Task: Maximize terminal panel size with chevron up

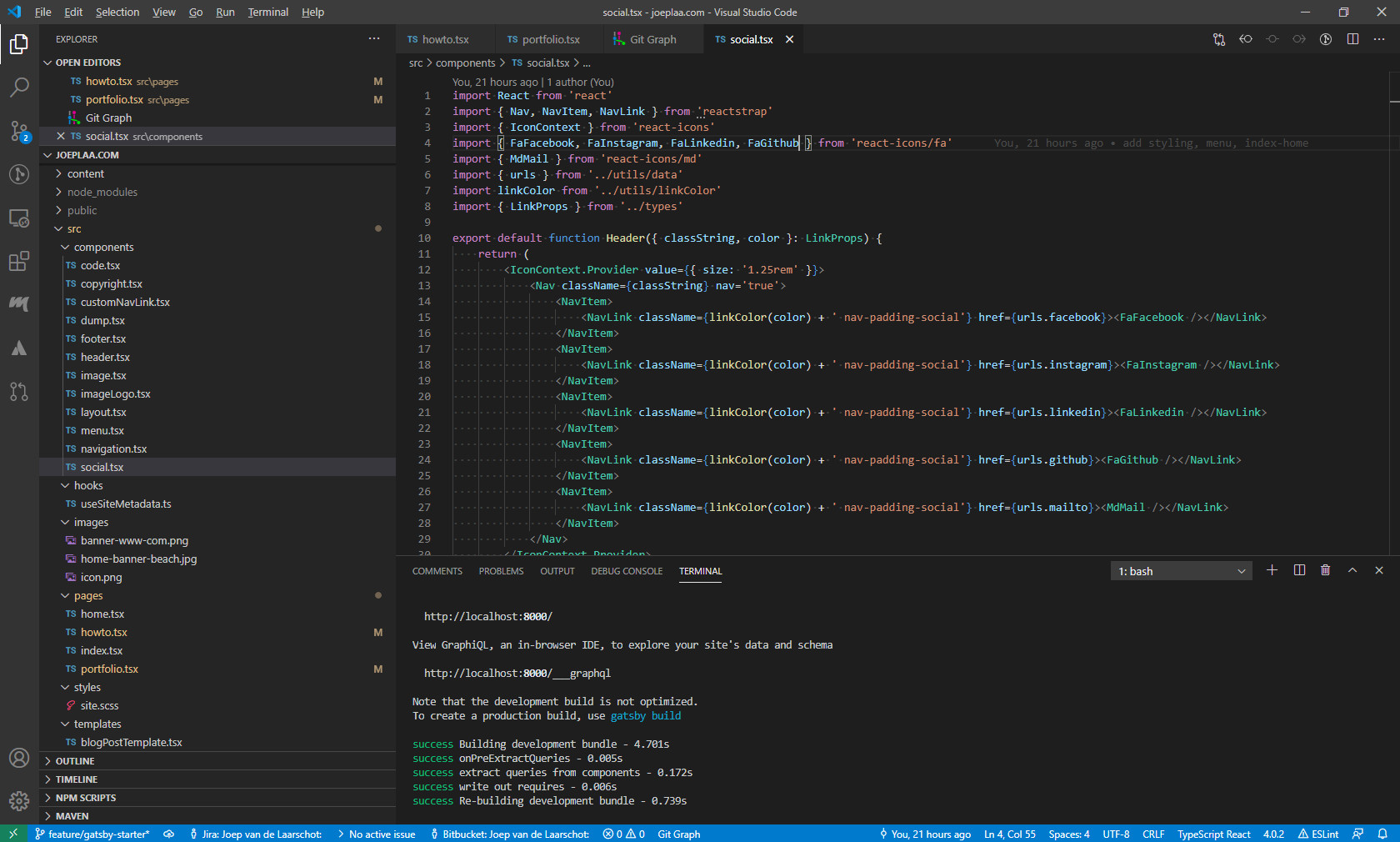Action: (x=1352, y=570)
